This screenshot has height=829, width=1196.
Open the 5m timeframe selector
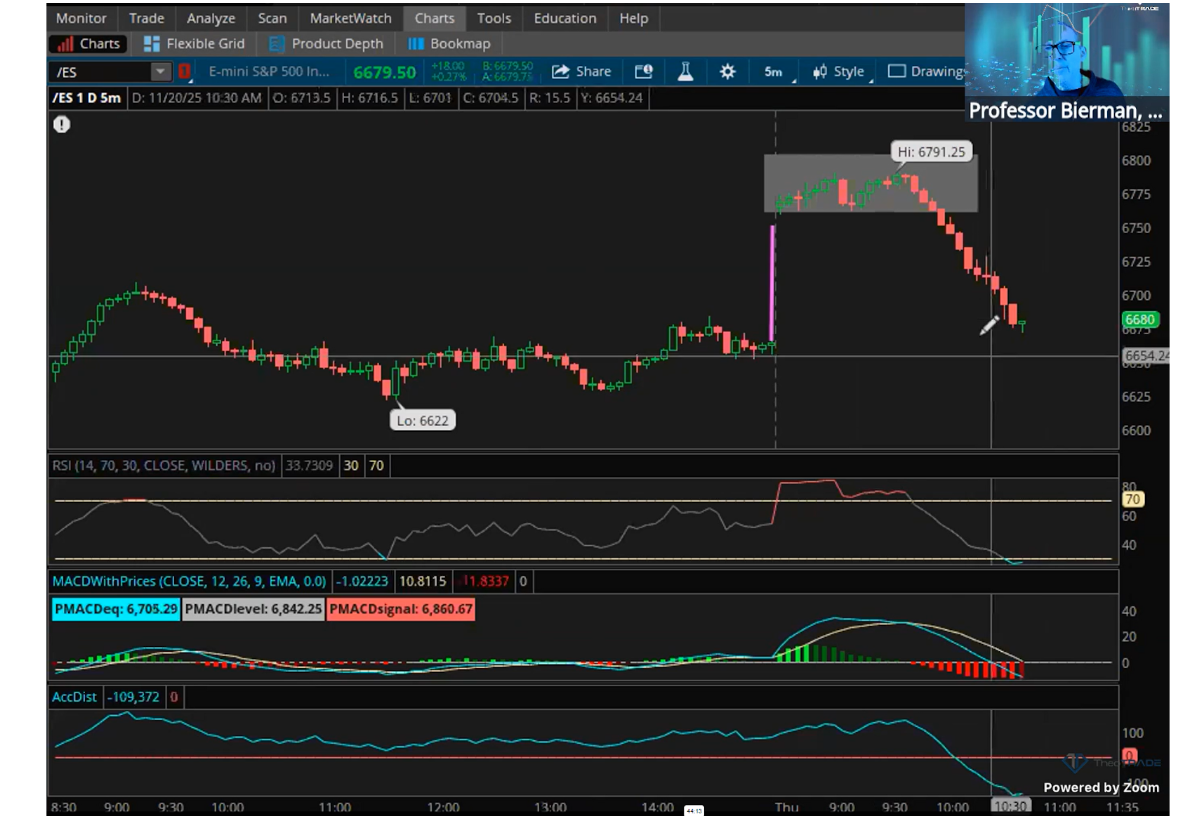pyautogui.click(x=774, y=72)
